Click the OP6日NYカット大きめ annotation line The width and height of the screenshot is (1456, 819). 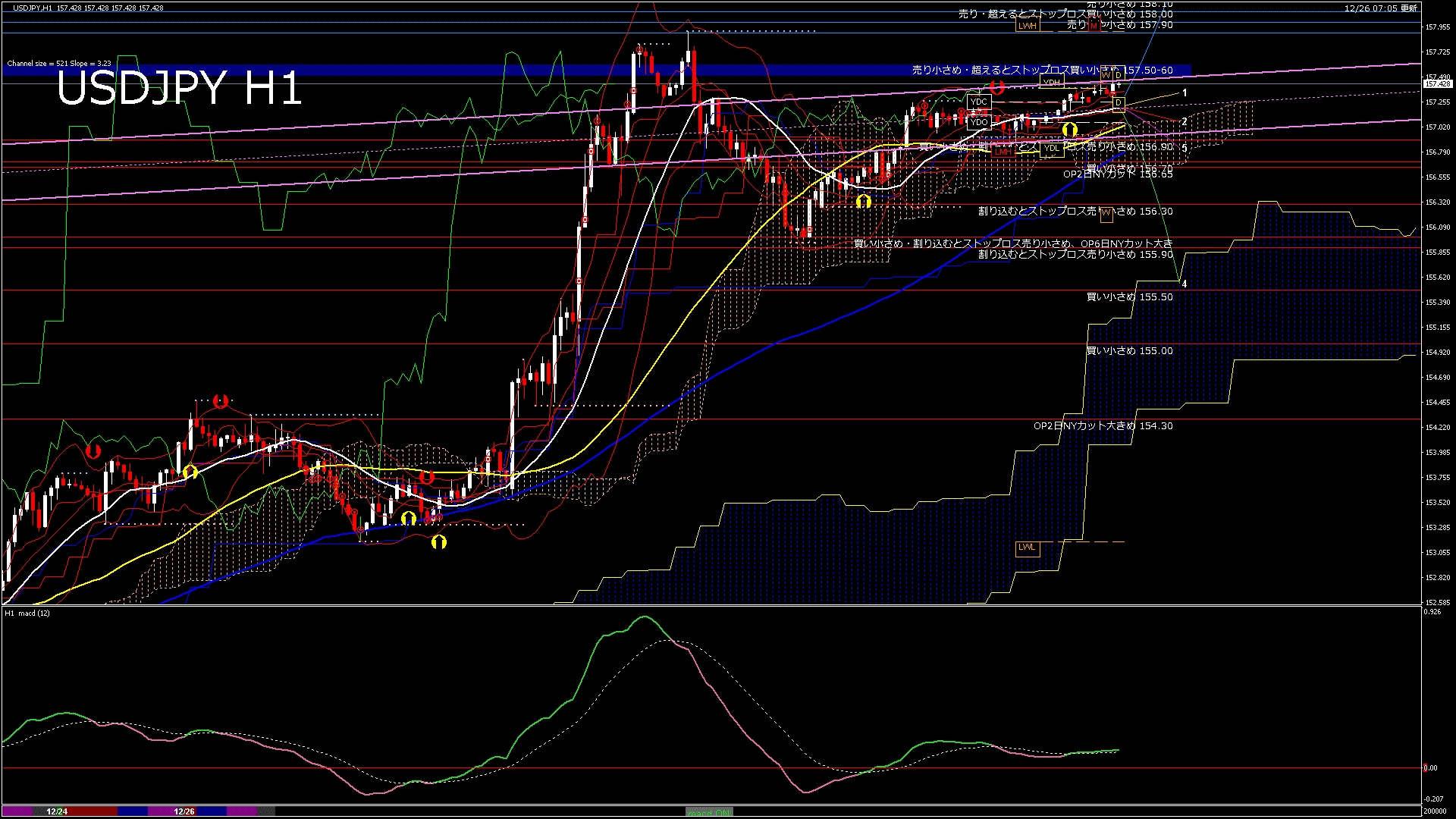point(1013,243)
